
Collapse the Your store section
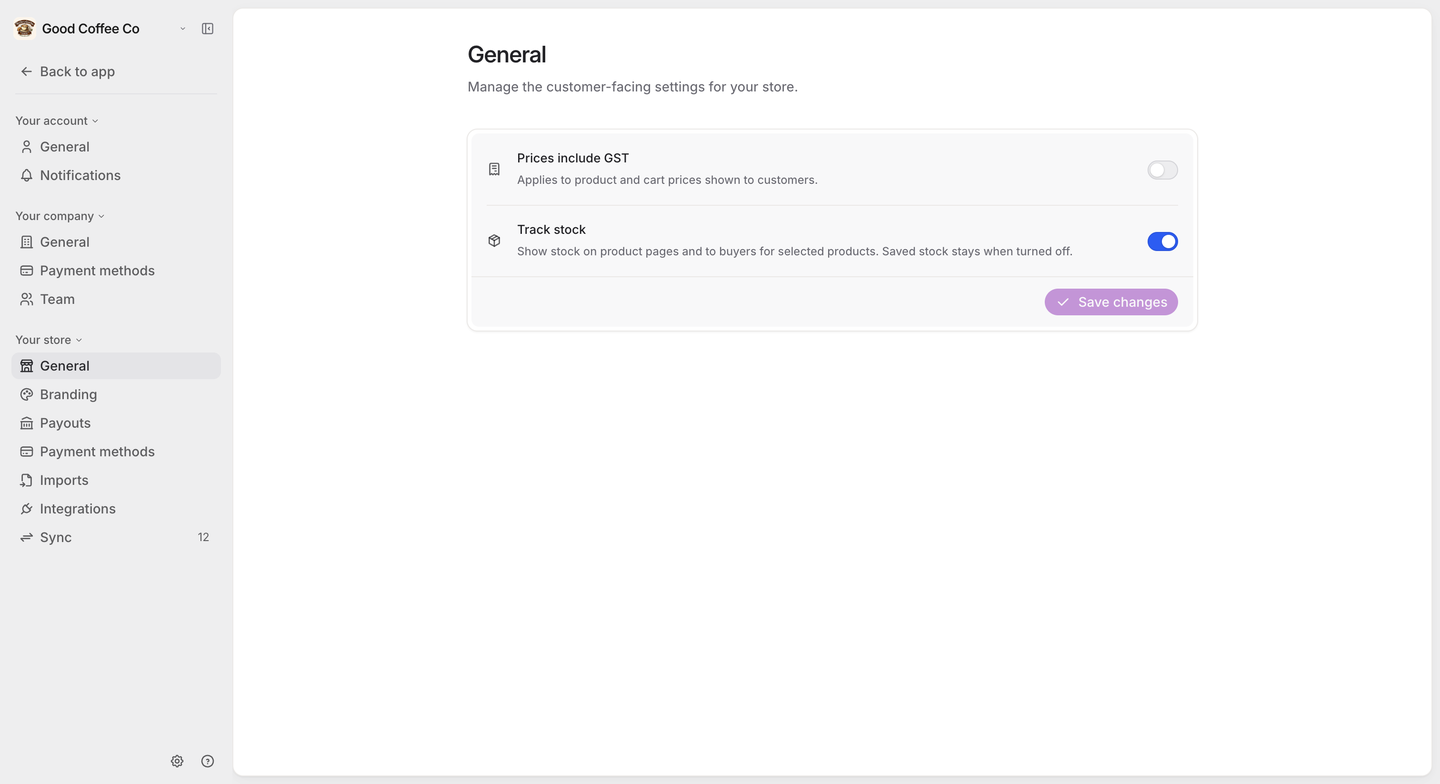point(49,340)
